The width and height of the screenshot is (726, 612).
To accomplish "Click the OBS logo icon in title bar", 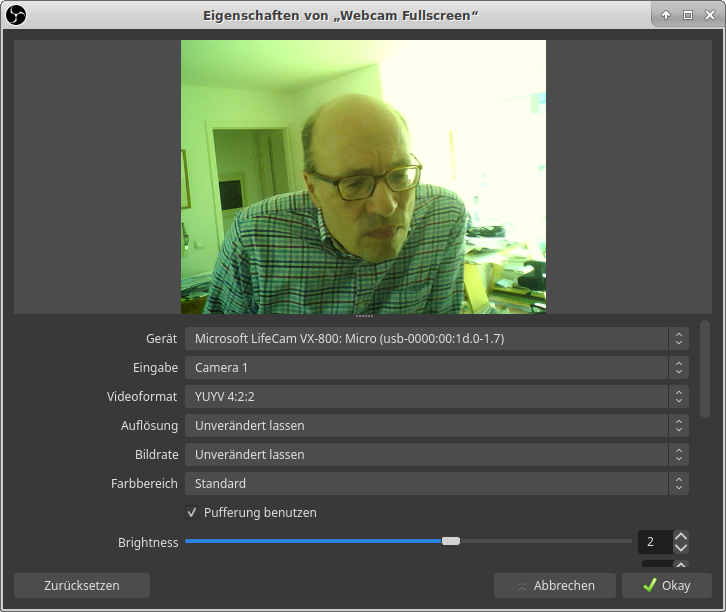I will tap(16, 15).
